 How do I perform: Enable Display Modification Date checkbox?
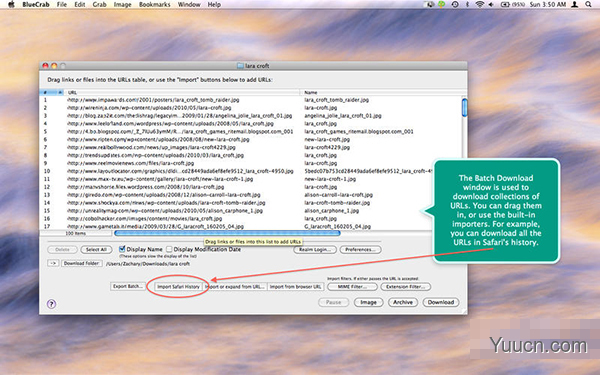[169, 249]
